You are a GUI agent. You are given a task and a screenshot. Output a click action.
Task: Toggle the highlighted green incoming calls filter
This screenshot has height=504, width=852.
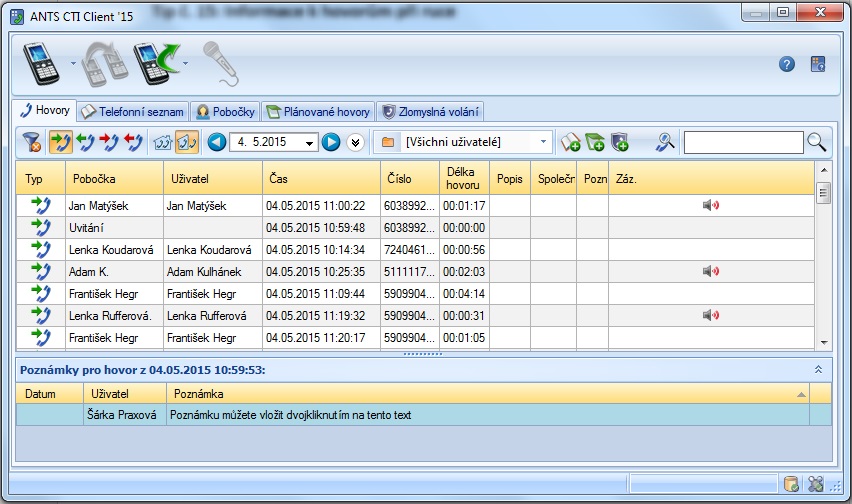point(60,142)
